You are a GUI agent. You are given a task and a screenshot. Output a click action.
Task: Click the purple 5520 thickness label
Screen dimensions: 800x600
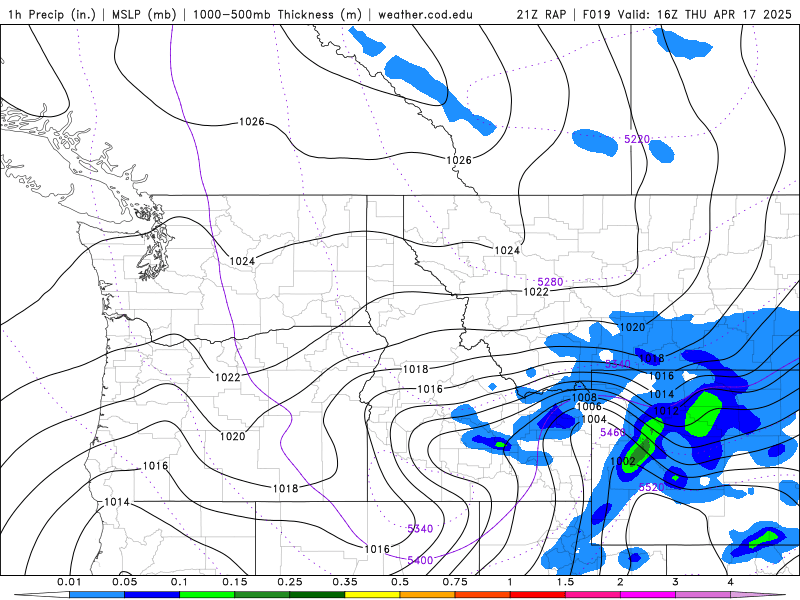(652, 487)
